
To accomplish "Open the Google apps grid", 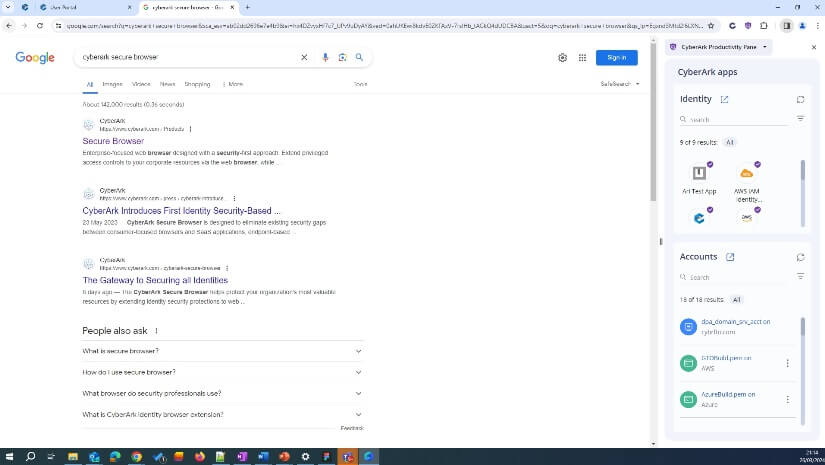I will tap(582, 58).
